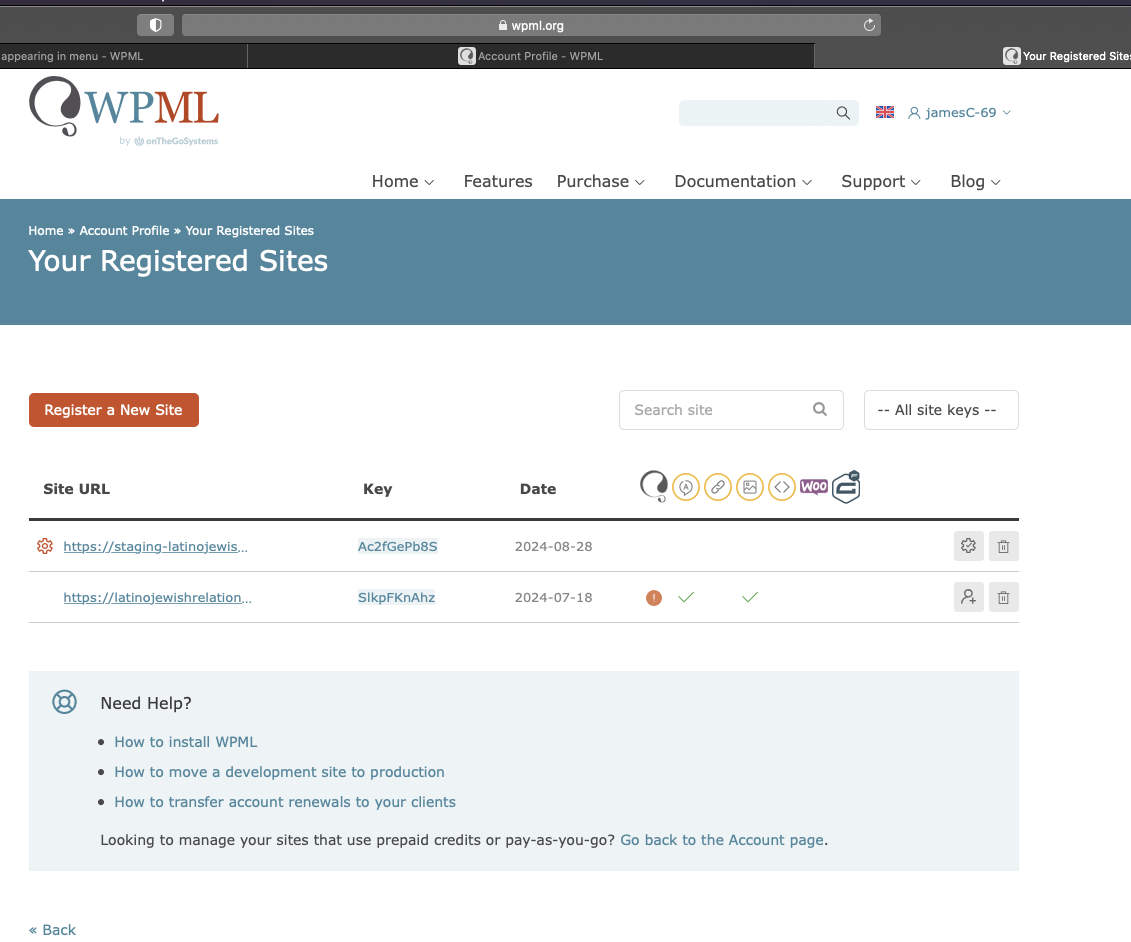The width and height of the screenshot is (1131, 942).
Task: Expand the Home navigation menu
Action: point(402,181)
